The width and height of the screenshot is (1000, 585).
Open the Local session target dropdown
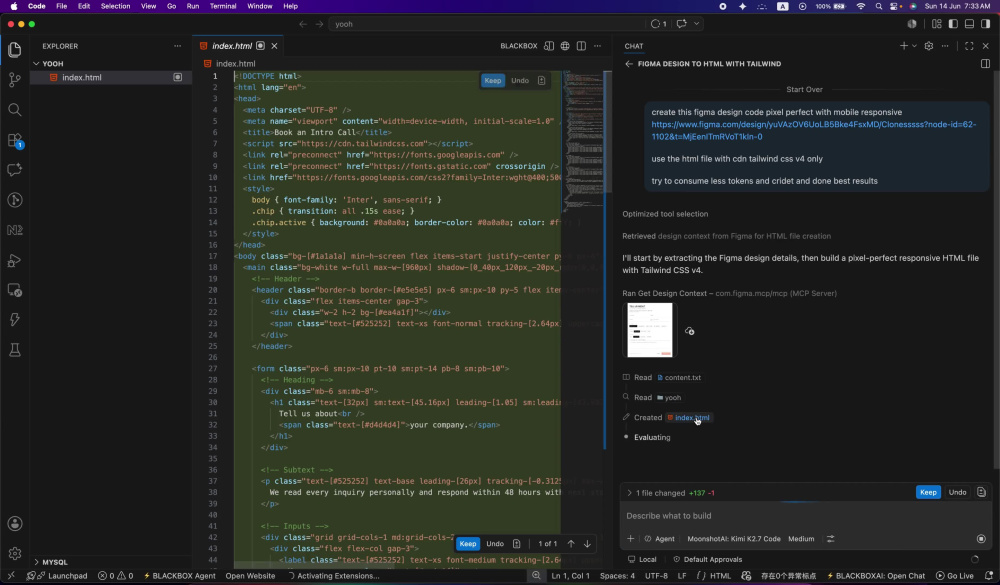[642, 559]
